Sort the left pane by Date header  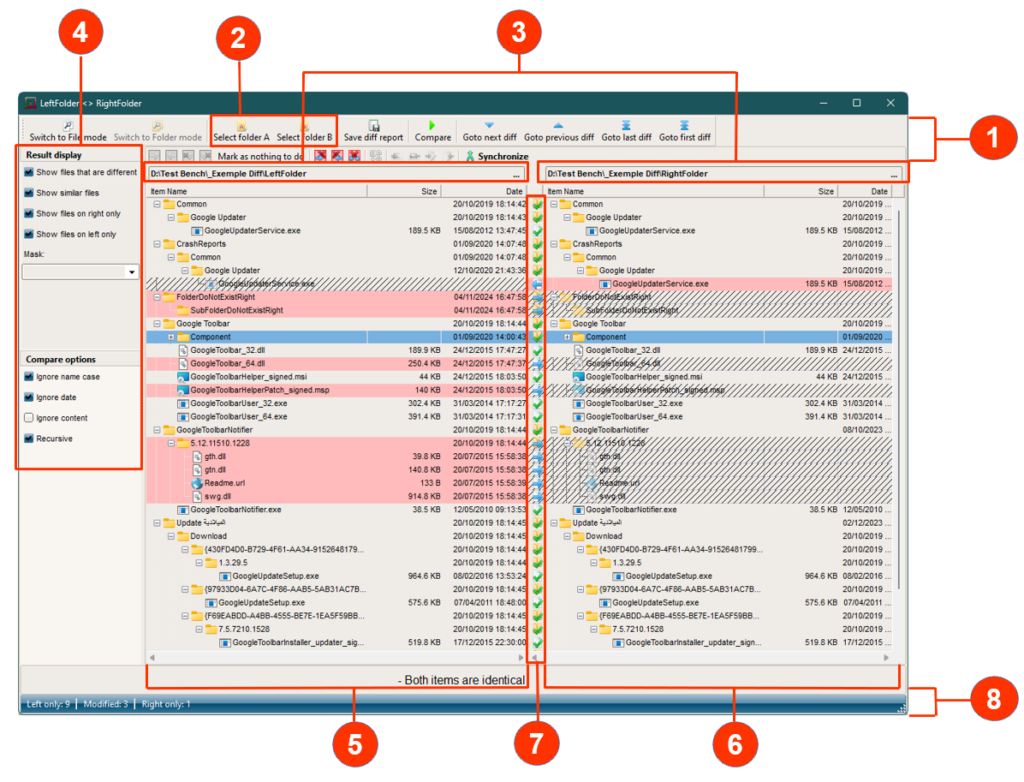[x=484, y=191]
